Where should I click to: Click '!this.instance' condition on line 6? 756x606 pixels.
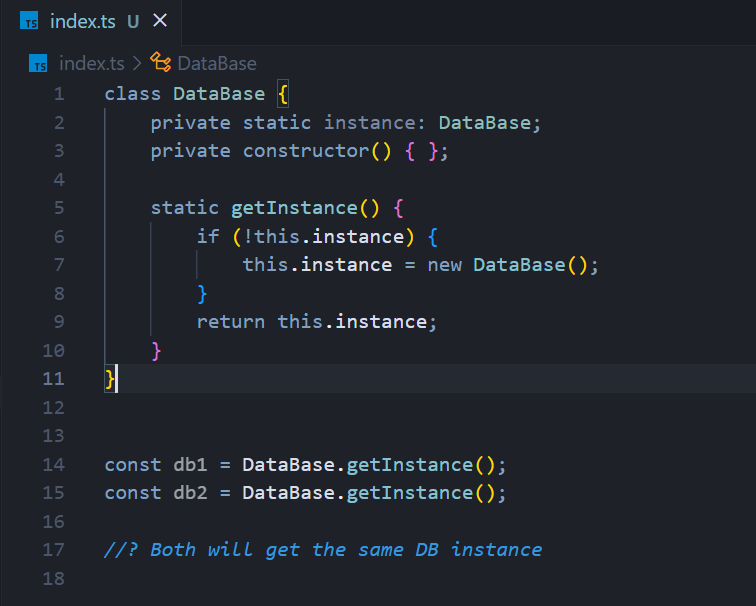tap(324, 237)
